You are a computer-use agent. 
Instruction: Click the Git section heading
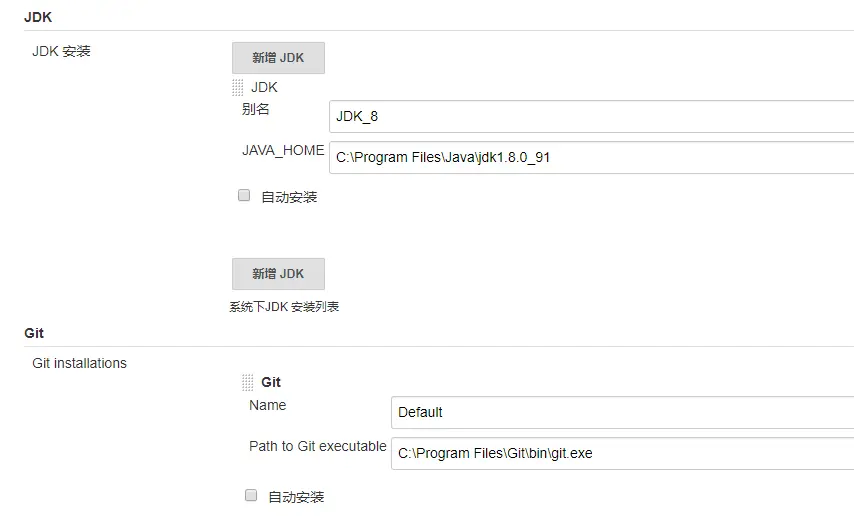tap(34, 333)
